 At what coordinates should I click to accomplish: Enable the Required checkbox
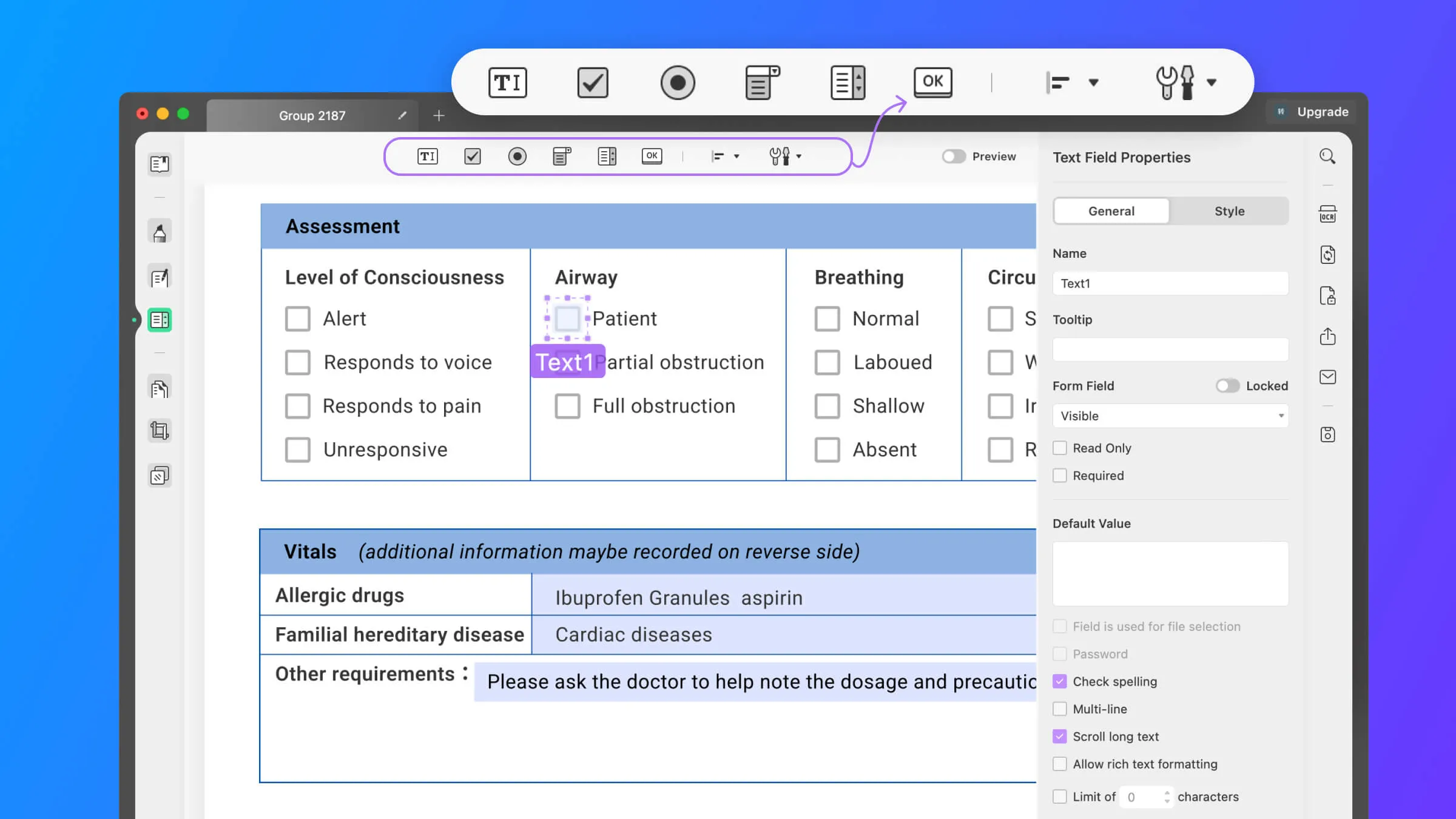1060,475
